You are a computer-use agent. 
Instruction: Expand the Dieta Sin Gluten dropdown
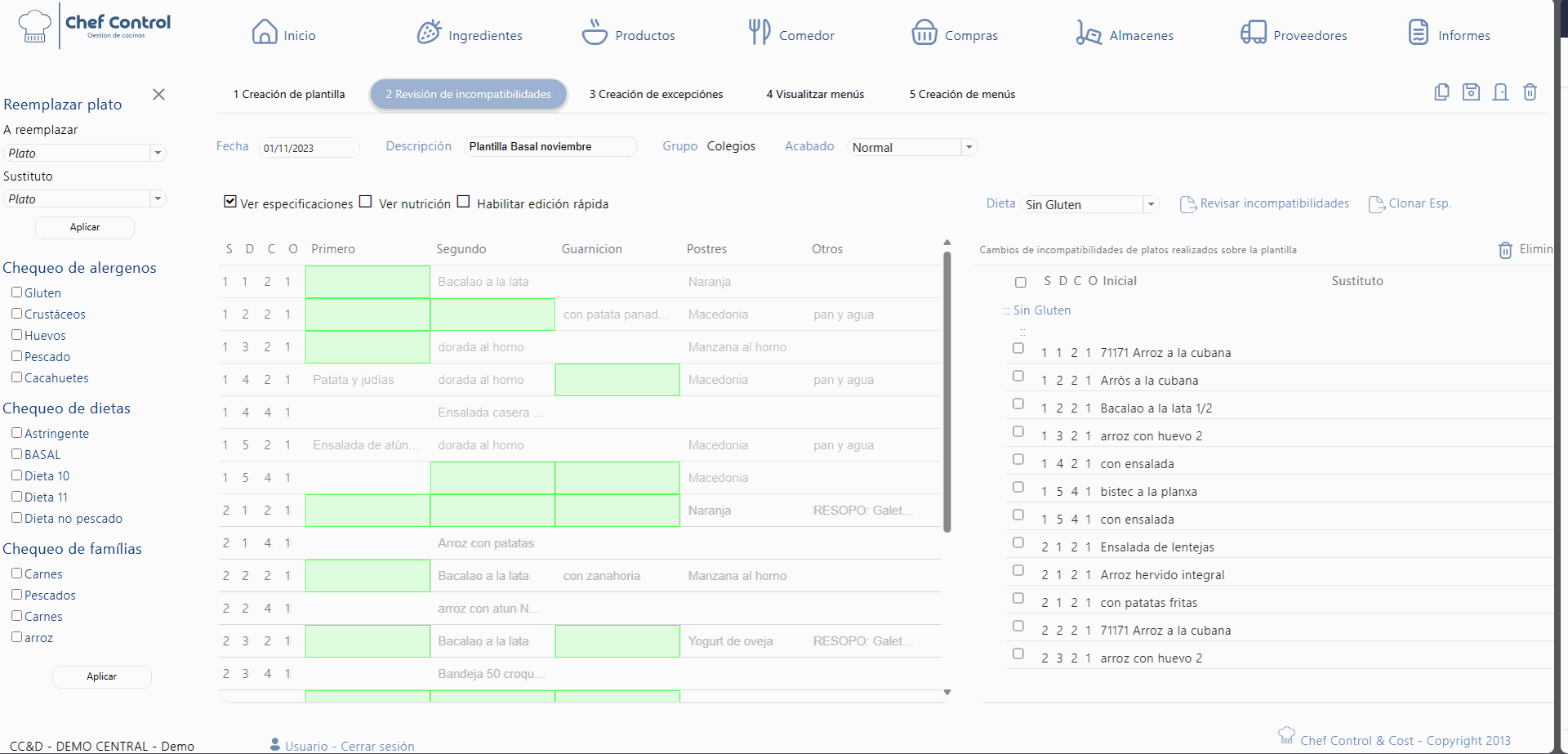[1151, 204]
